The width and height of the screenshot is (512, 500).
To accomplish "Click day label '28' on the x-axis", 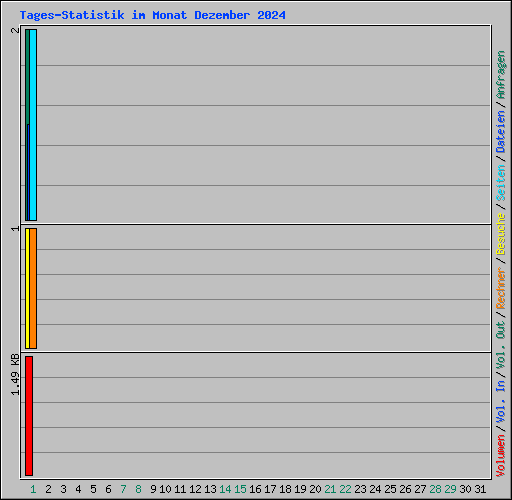I will (435, 489).
